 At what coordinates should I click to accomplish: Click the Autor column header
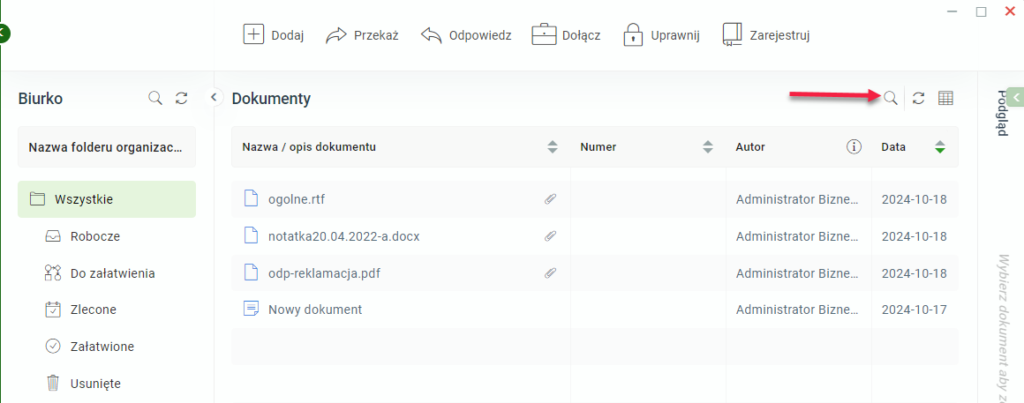click(x=750, y=148)
